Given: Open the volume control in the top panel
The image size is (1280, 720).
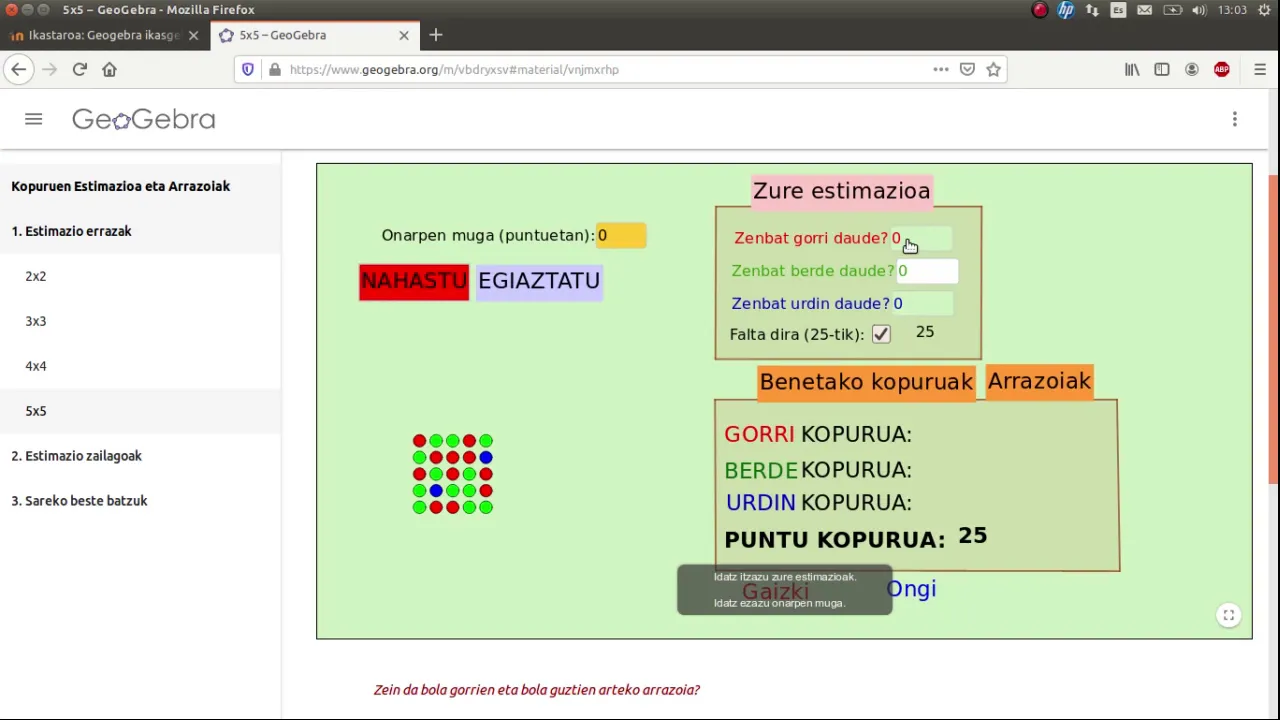Looking at the screenshot, I should pyautogui.click(x=1199, y=10).
